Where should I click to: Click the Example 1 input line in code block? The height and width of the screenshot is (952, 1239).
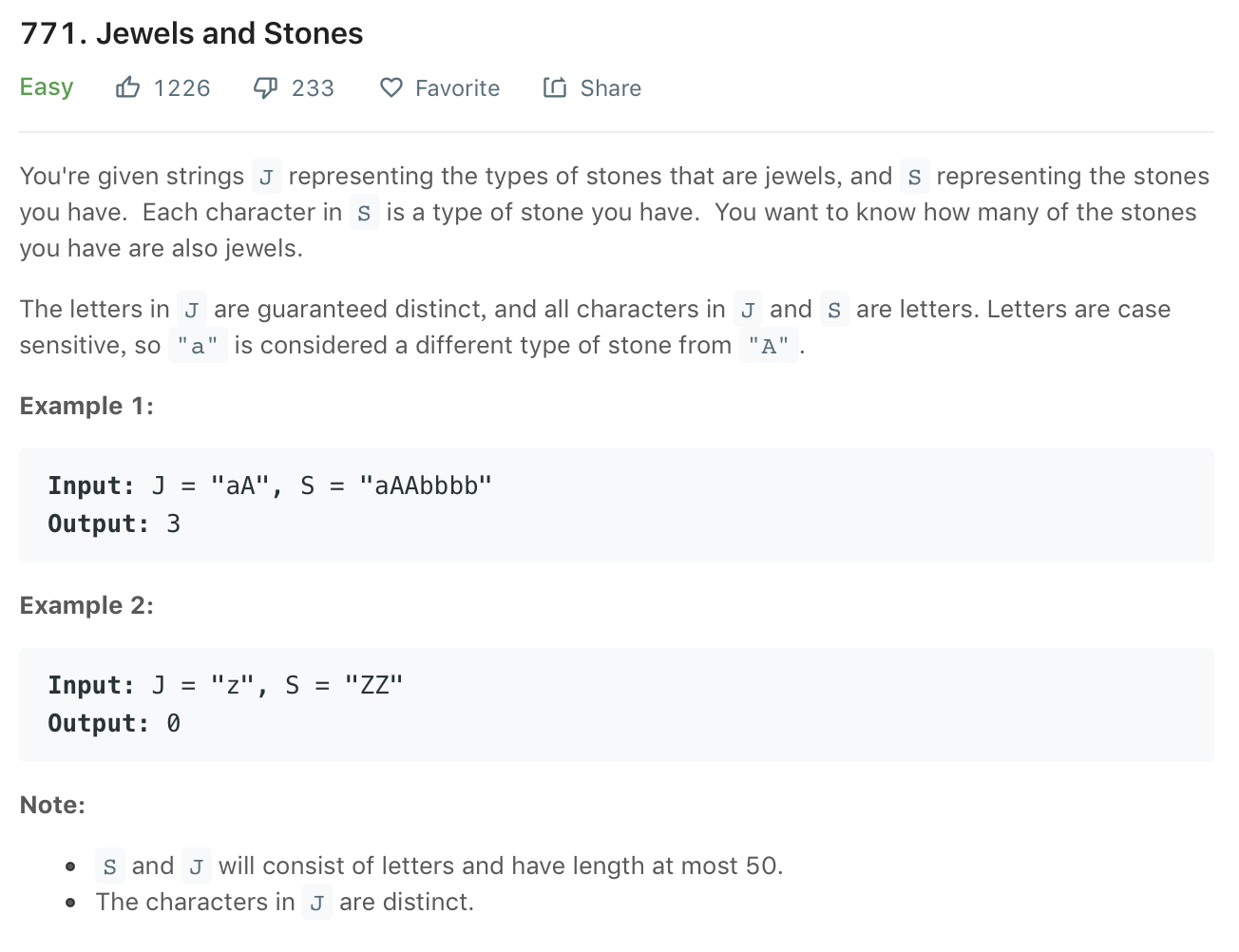(x=270, y=486)
